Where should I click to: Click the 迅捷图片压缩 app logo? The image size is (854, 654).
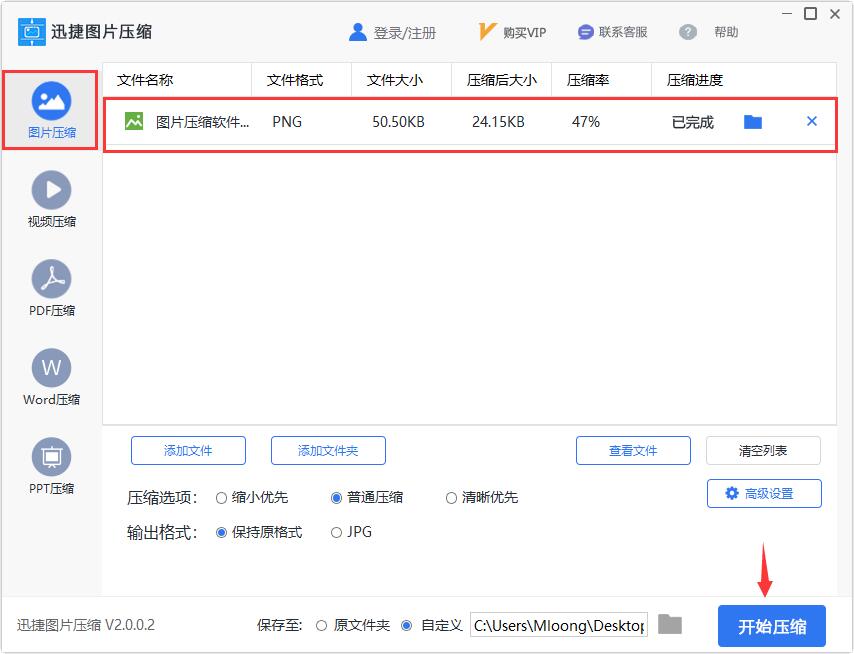coord(32,32)
